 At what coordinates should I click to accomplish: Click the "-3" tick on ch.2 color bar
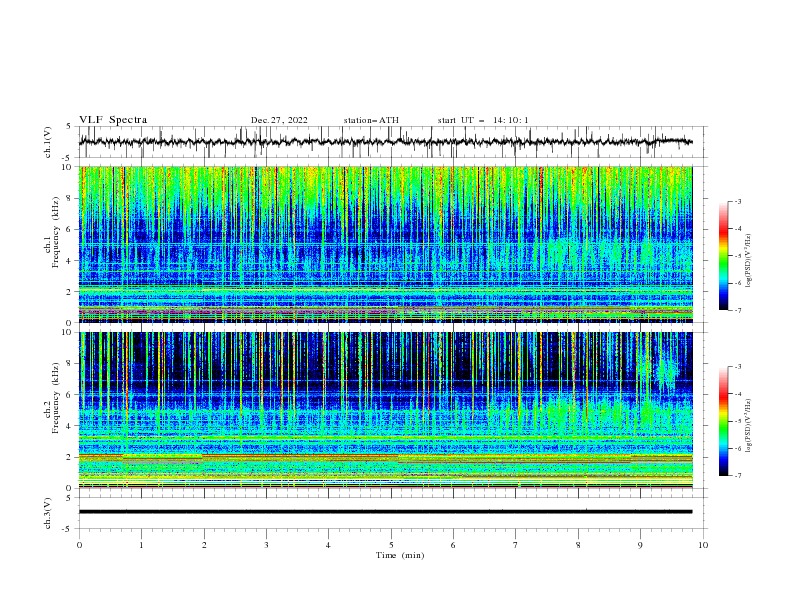click(737, 367)
